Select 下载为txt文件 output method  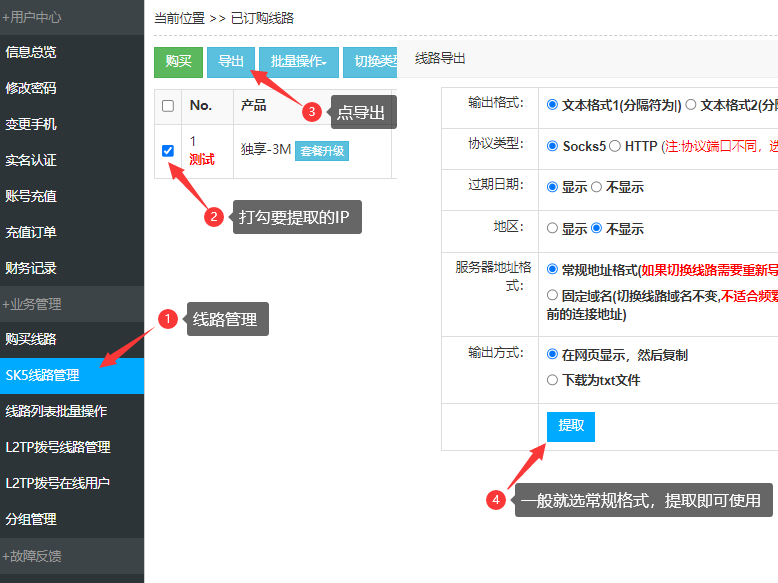point(553,380)
